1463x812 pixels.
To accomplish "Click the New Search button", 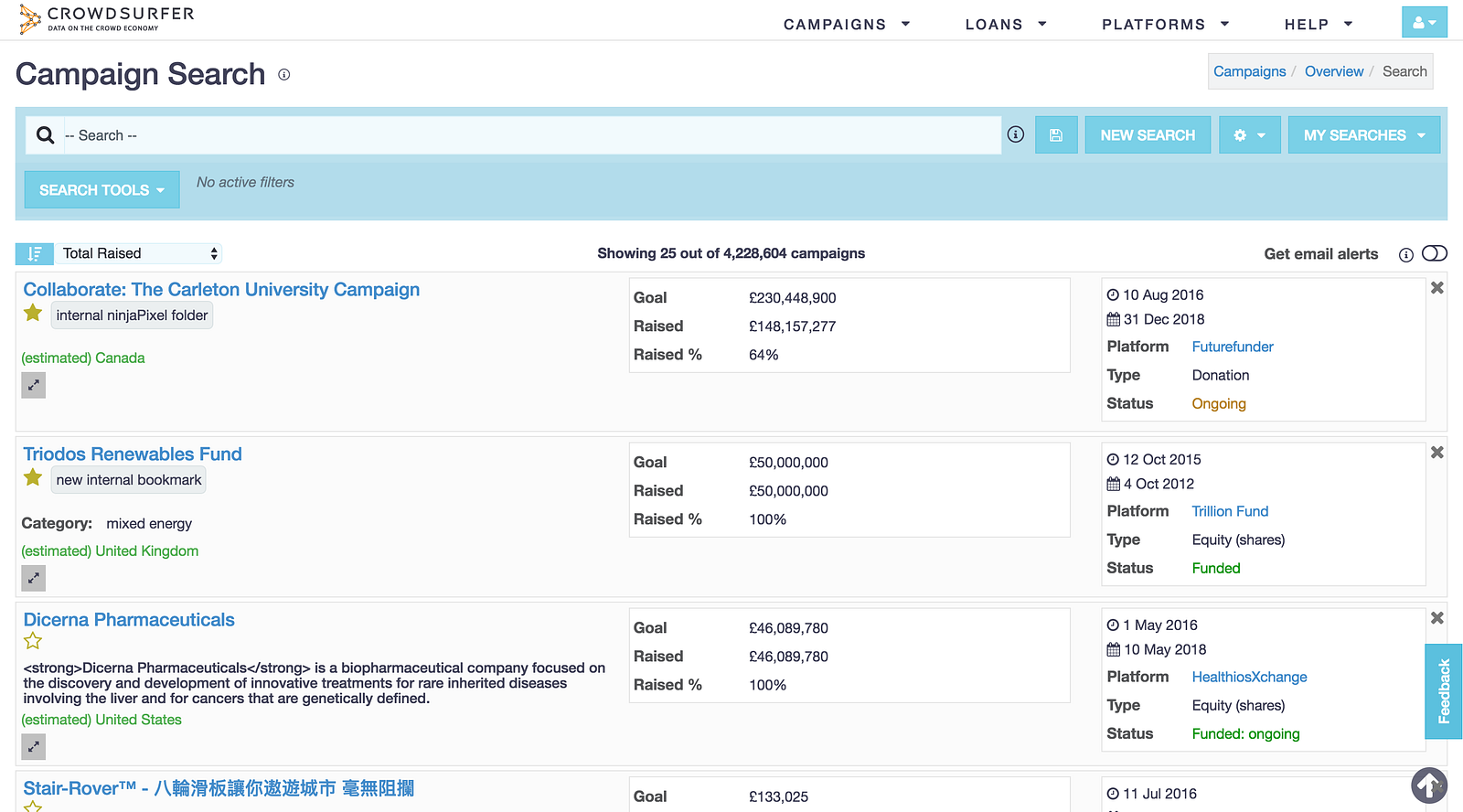I will pyautogui.click(x=1148, y=135).
